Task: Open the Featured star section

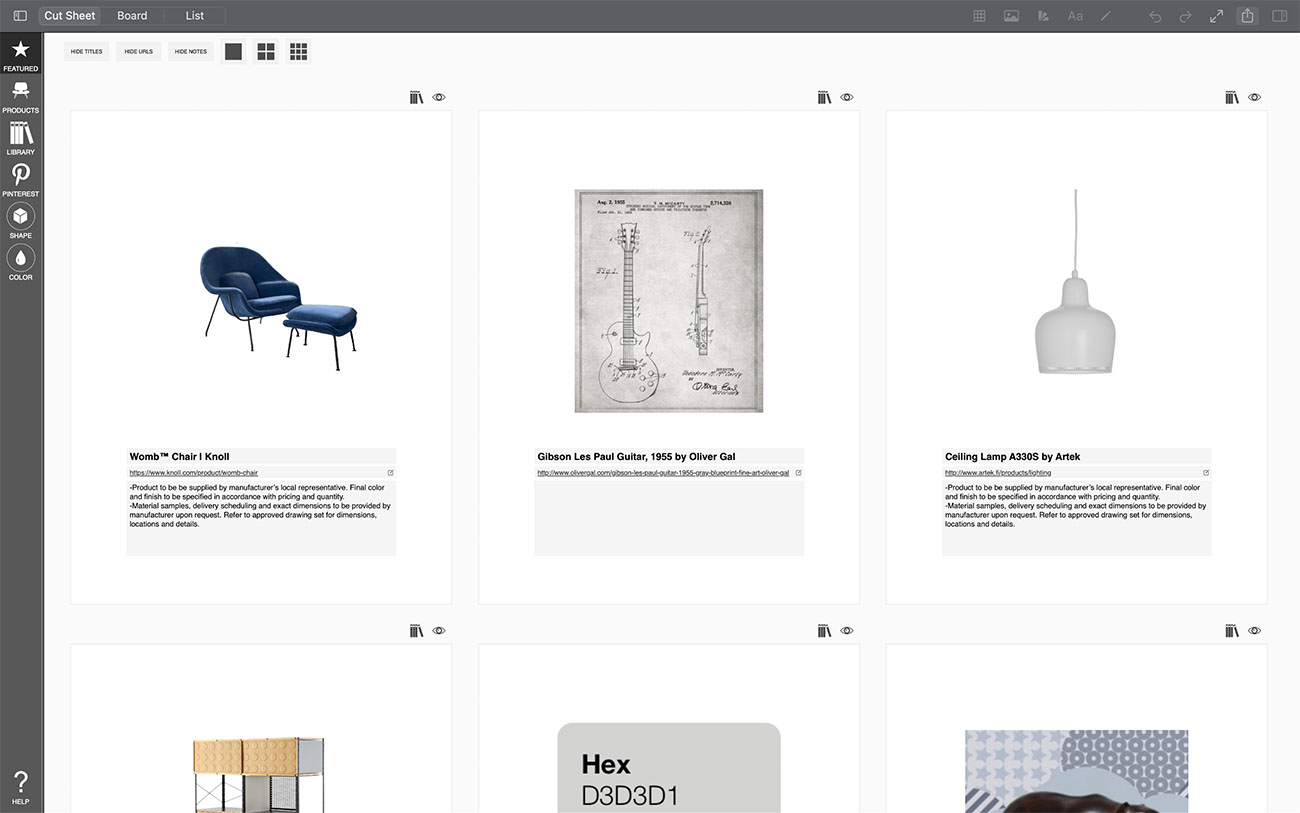Action: tap(20, 55)
